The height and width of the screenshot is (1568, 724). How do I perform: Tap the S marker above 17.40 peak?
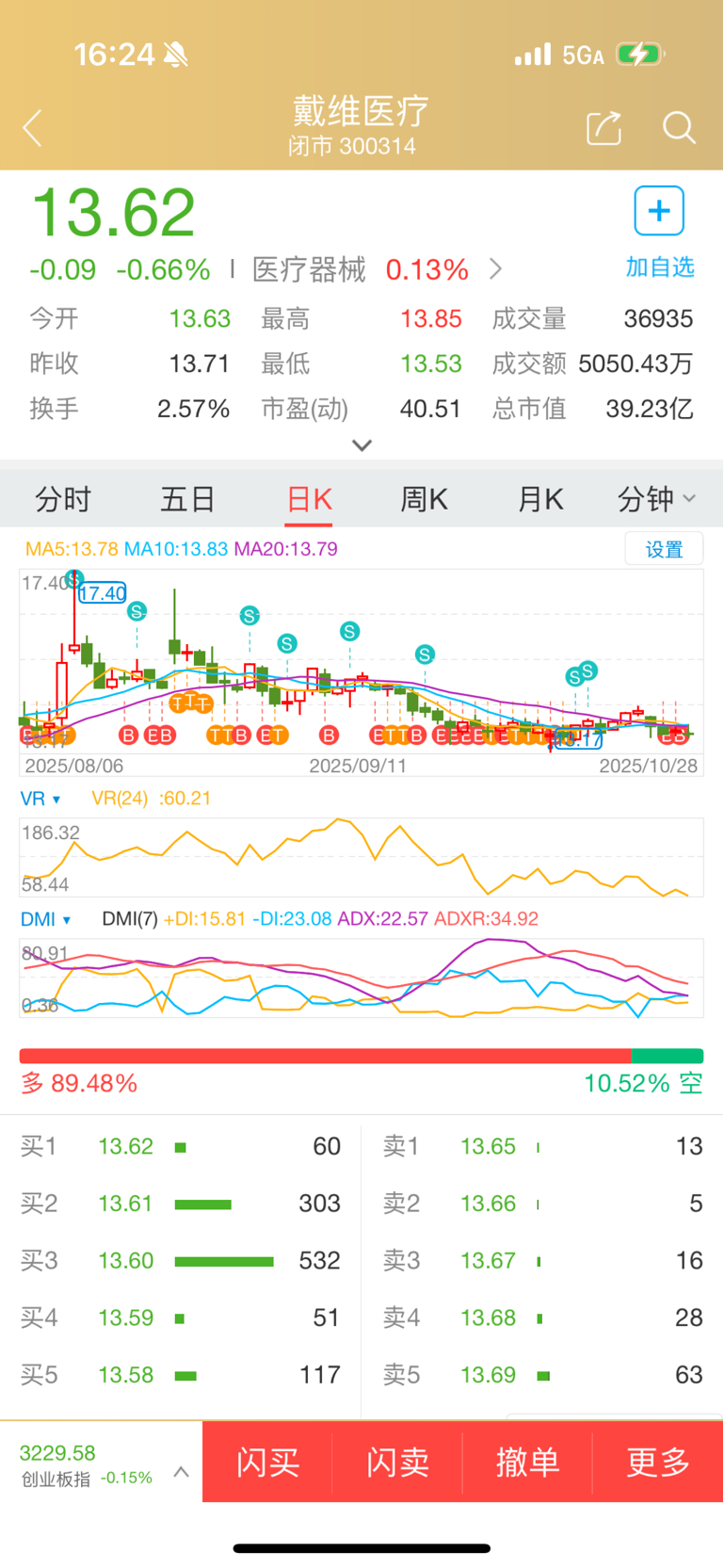tap(74, 577)
